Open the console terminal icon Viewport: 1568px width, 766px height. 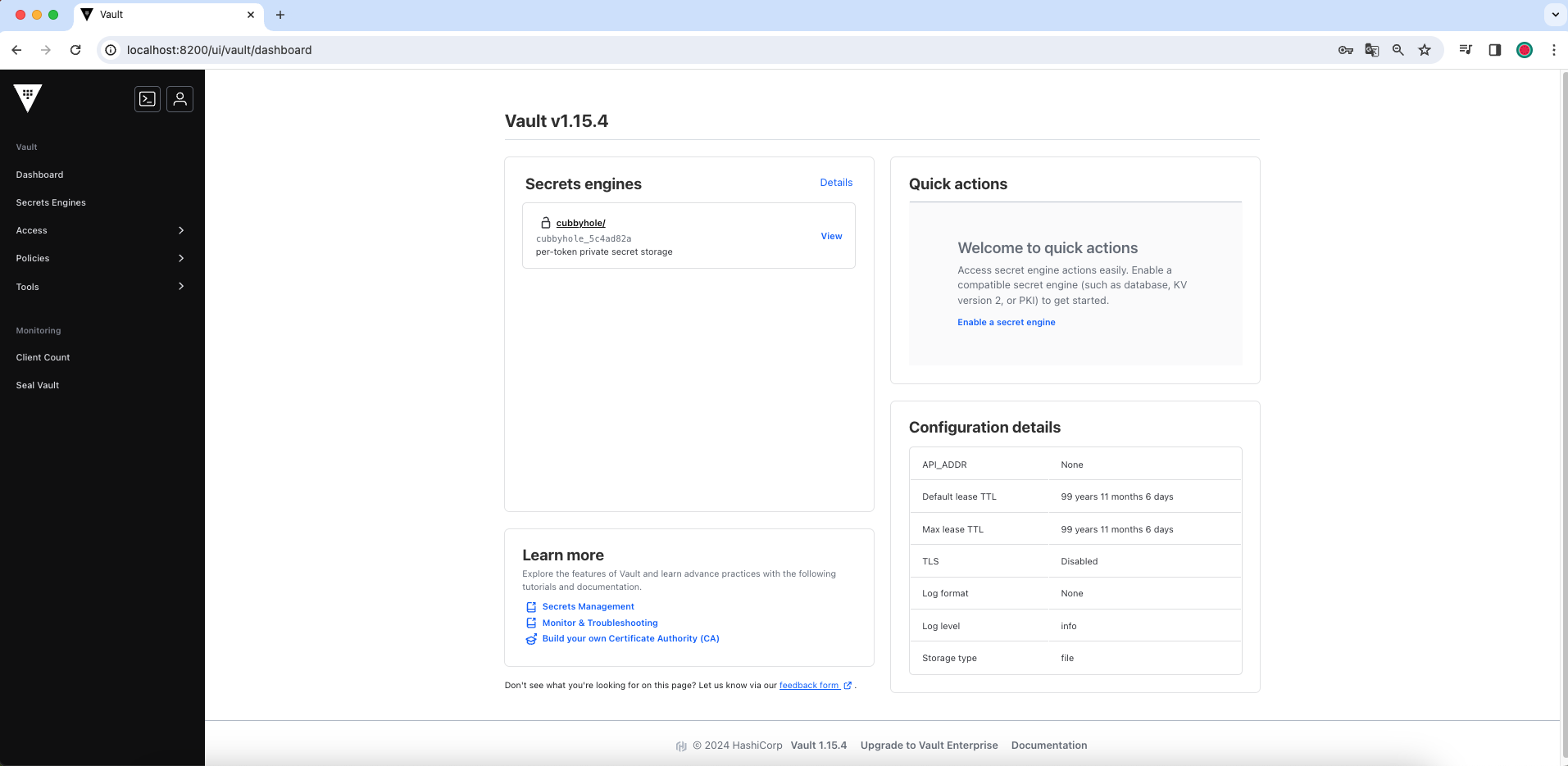[x=148, y=99]
